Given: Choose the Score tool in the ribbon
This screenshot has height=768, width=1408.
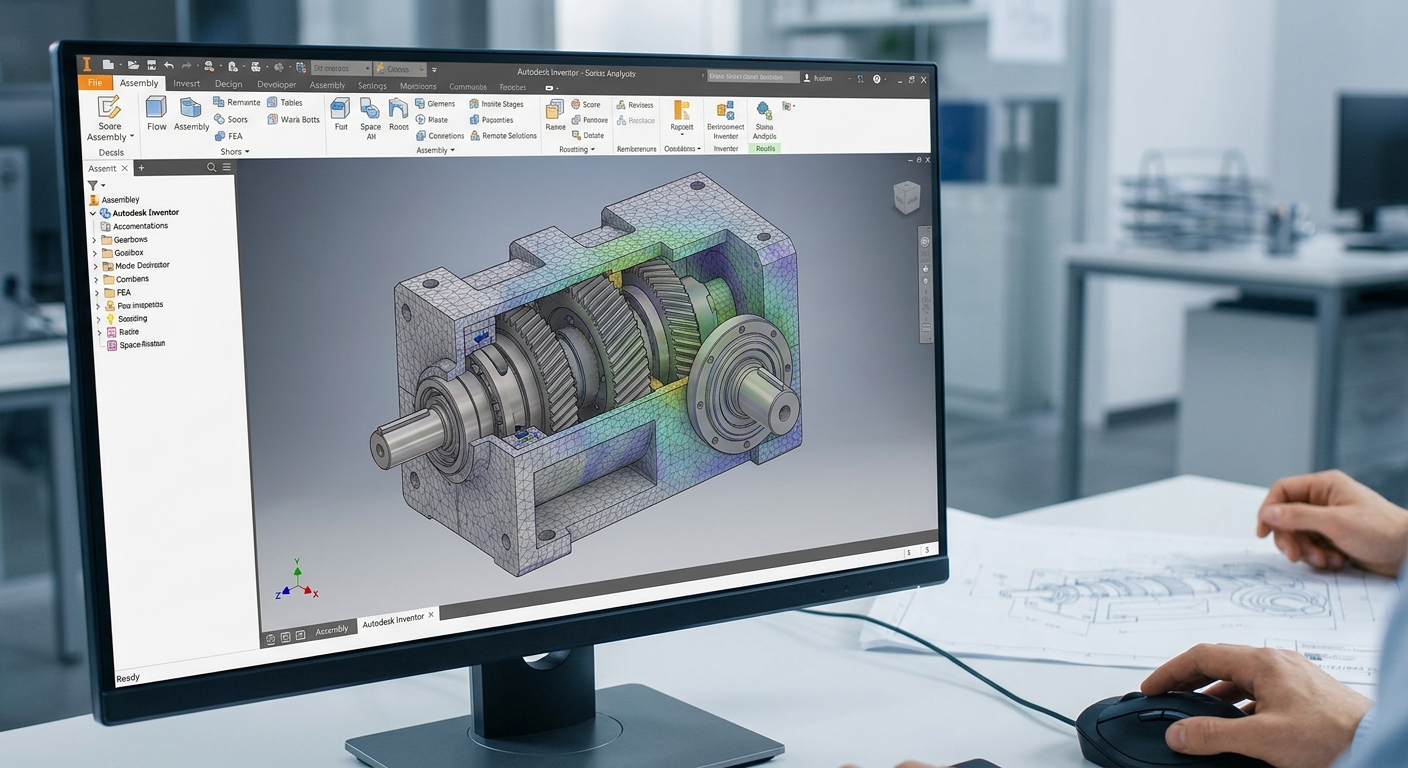Looking at the screenshot, I should point(586,104).
